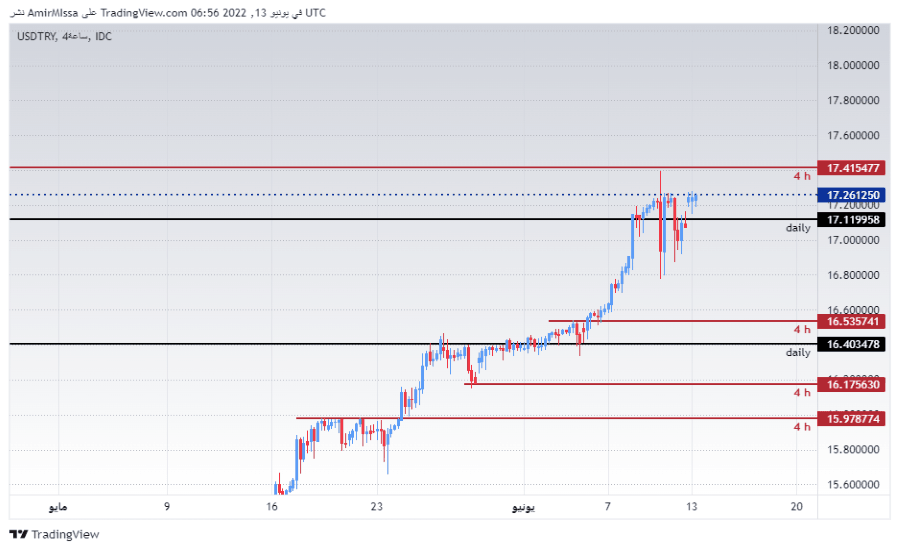The image size is (900, 550).
Task: Select the red 17.415477 price label
Action: point(852,168)
